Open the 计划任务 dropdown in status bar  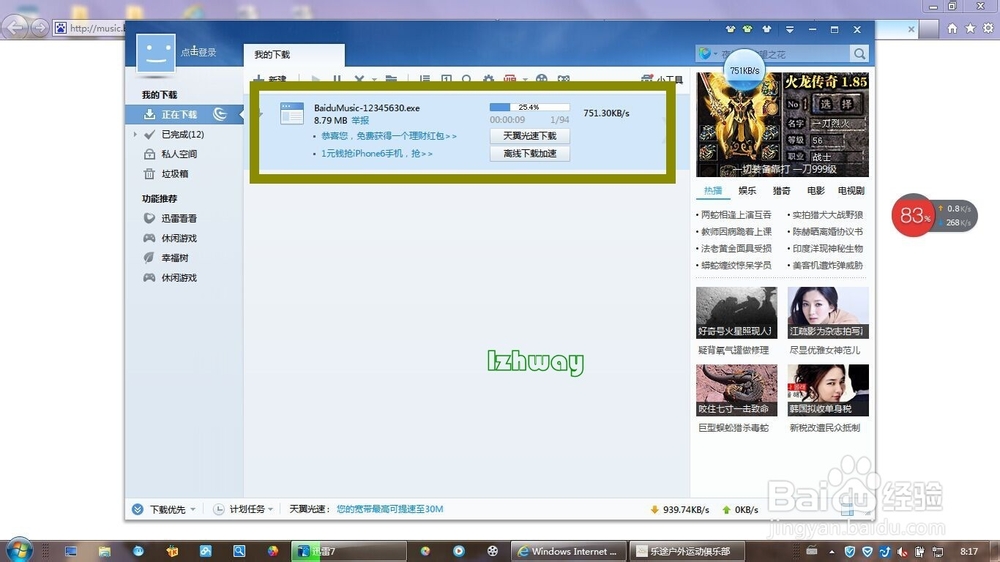tap(243, 509)
